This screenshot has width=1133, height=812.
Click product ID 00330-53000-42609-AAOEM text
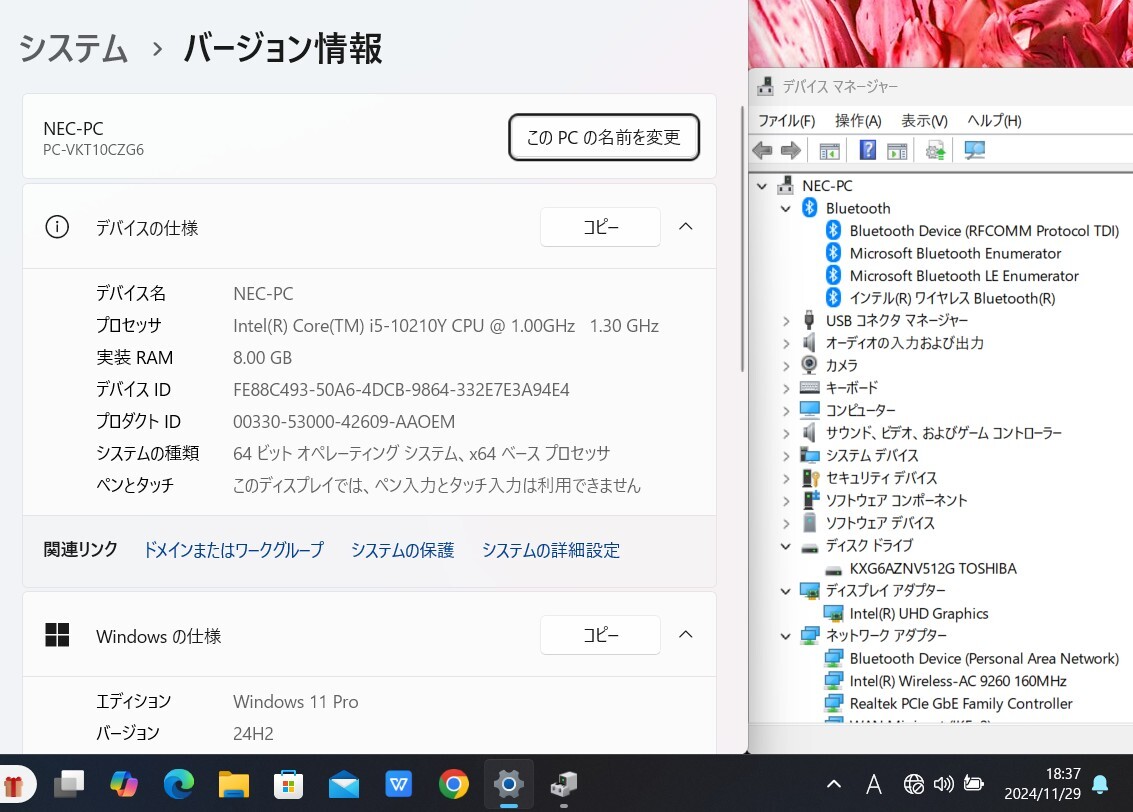pyautogui.click(x=344, y=421)
